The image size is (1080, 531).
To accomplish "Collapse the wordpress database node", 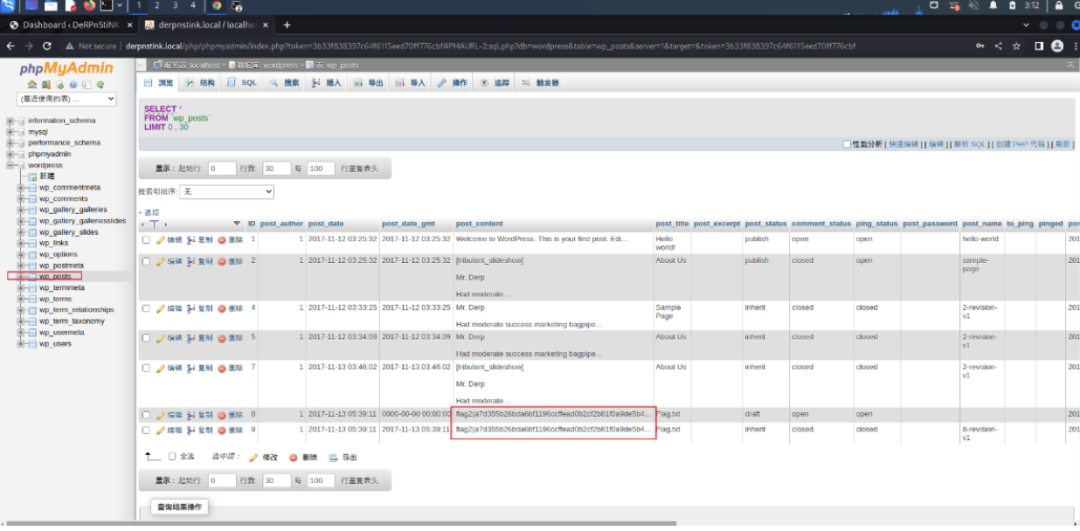I will pyautogui.click(x=10, y=165).
